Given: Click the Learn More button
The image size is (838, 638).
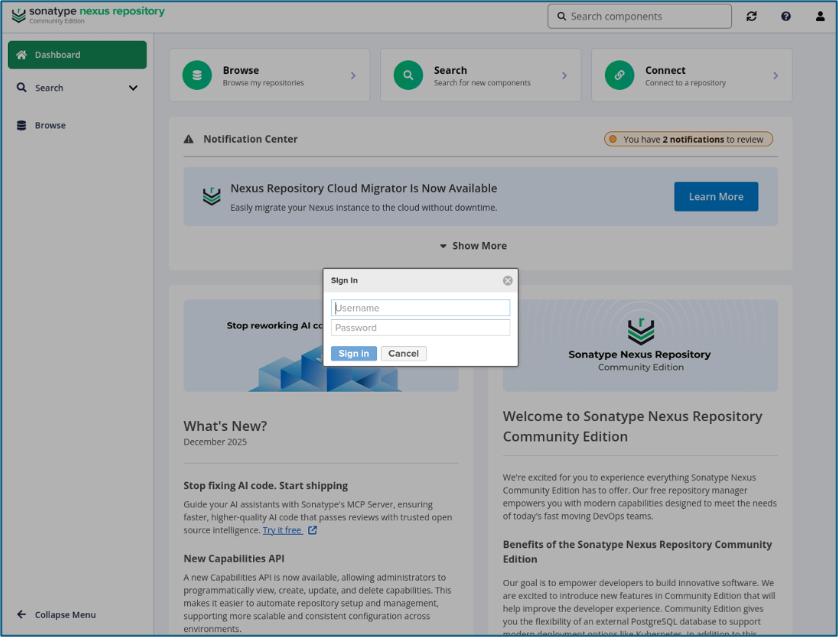Looking at the screenshot, I should [715, 197].
